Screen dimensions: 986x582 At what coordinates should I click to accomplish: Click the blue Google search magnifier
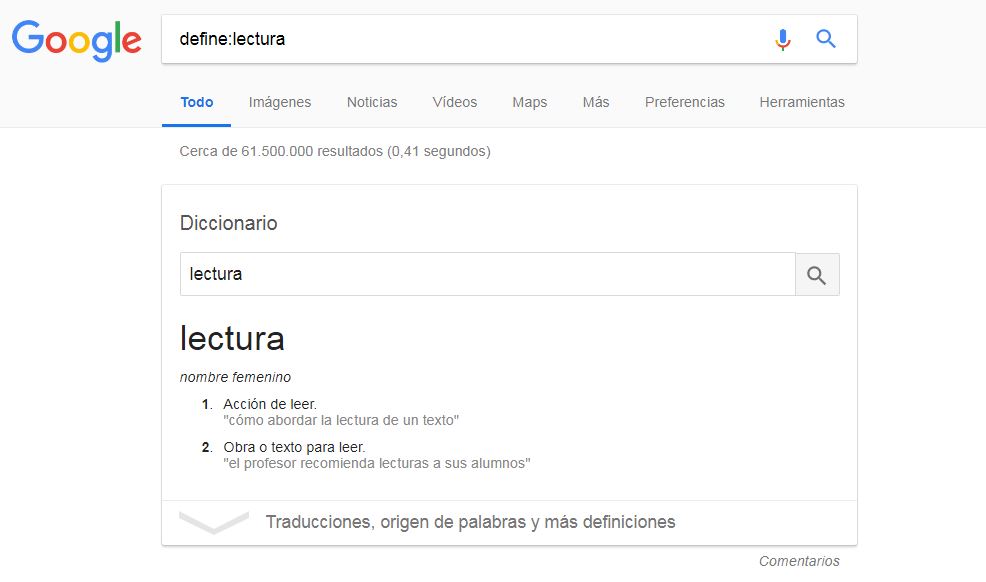826,39
